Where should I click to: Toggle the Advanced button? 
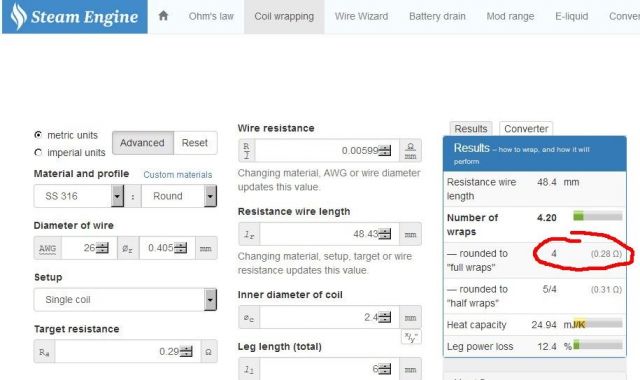click(x=142, y=143)
